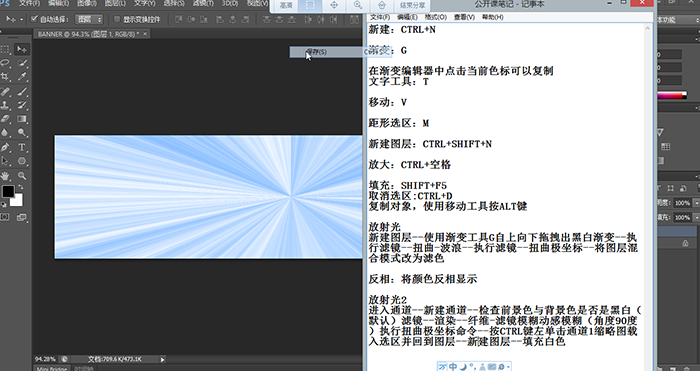Viewport: 700px width, 371px height.
Task: Click the 保存(S) save menu entry
Action: click(341, 52)
